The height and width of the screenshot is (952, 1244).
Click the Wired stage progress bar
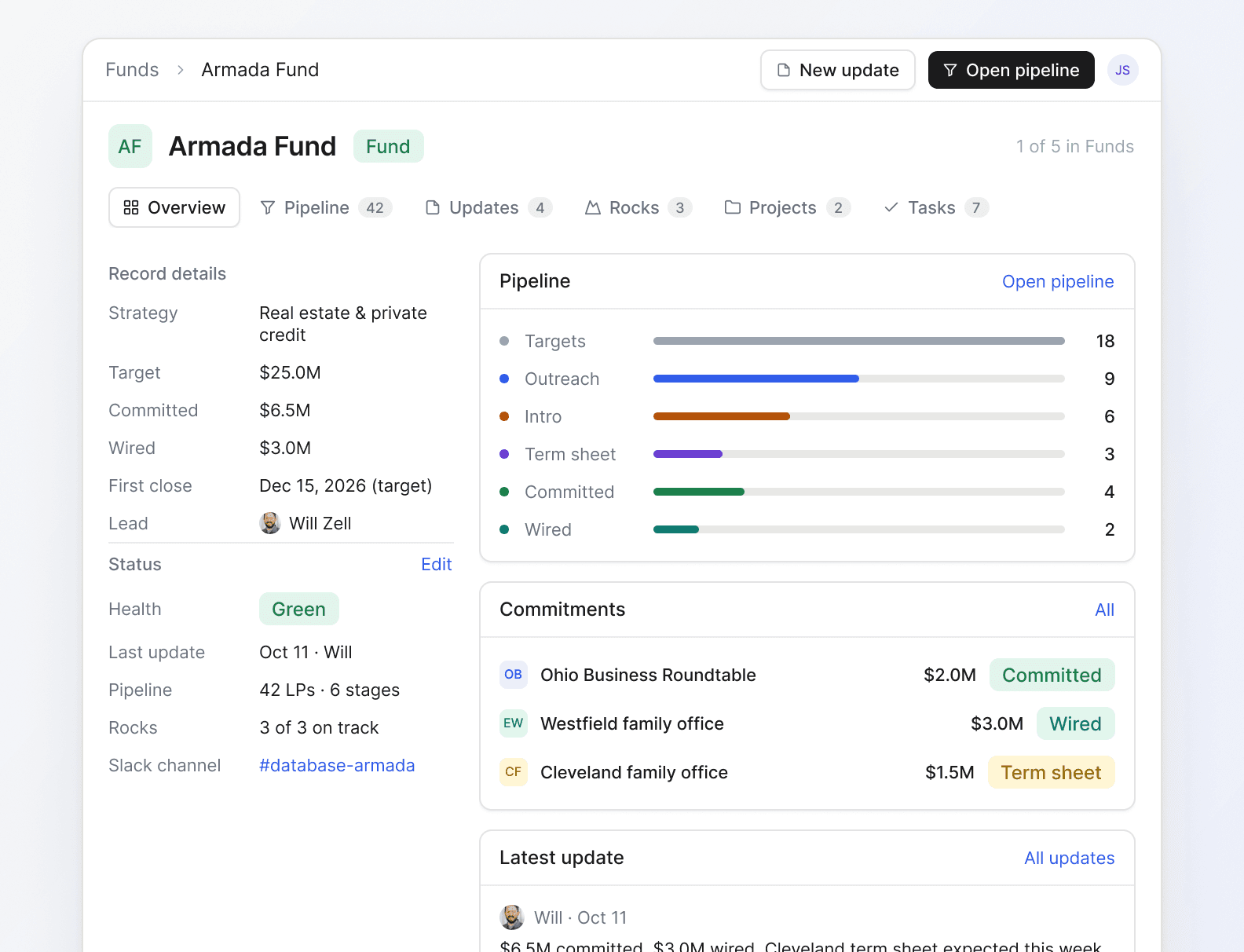point(859,529)
